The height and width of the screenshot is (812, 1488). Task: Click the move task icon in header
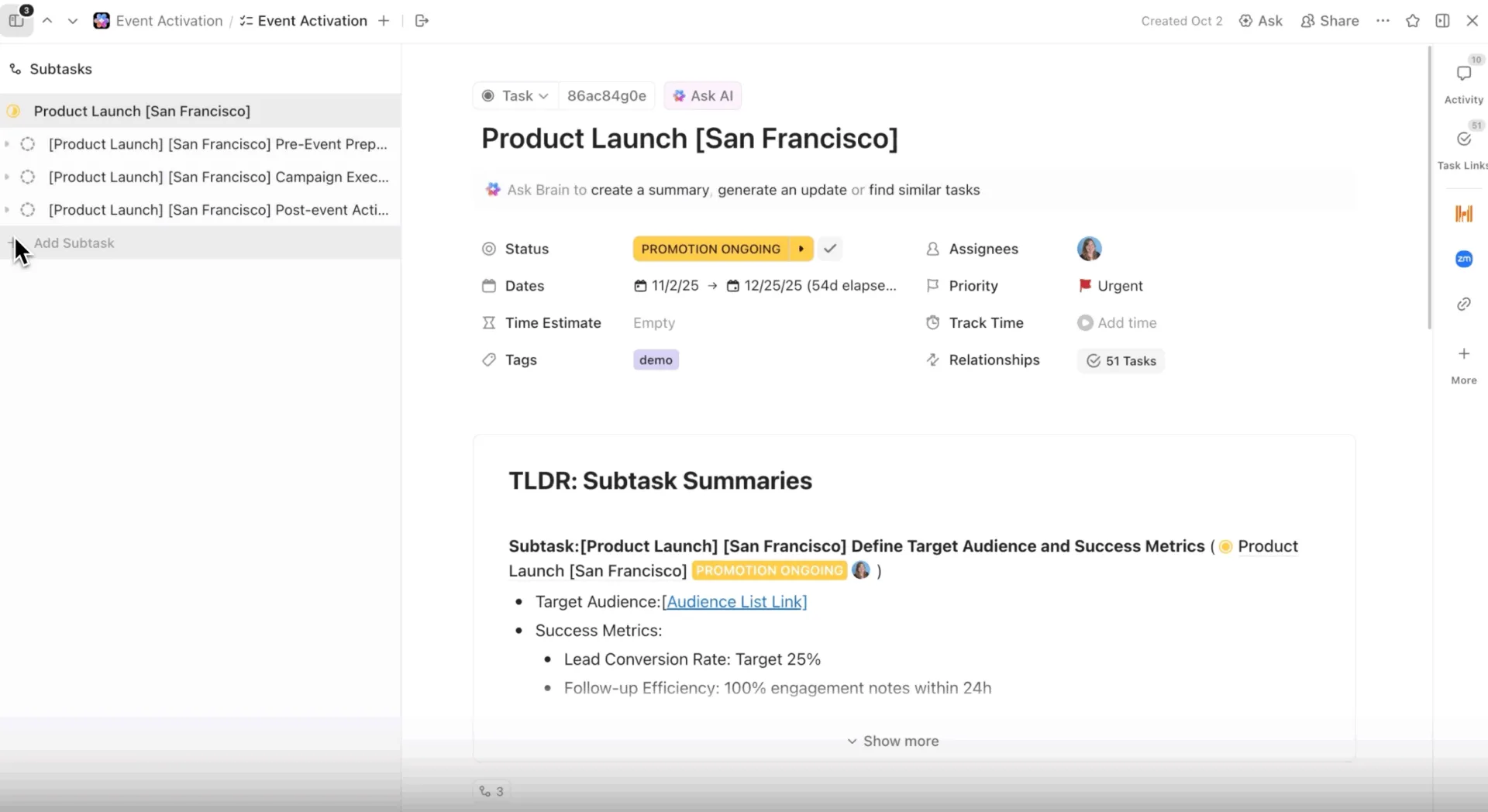[422, 21]
